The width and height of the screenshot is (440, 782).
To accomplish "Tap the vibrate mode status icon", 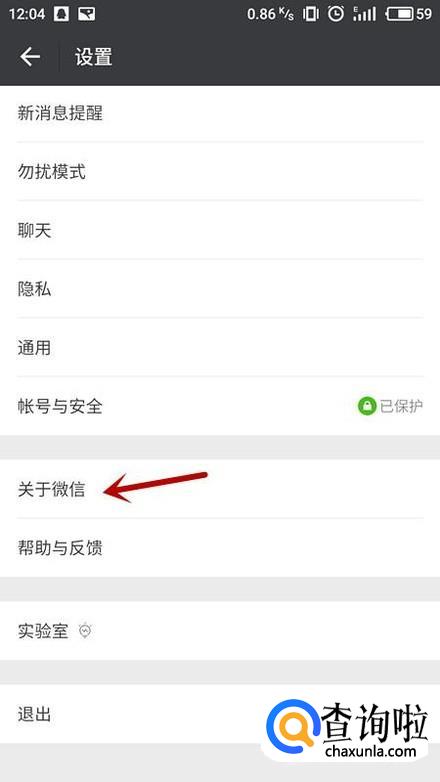I will 310,14.
